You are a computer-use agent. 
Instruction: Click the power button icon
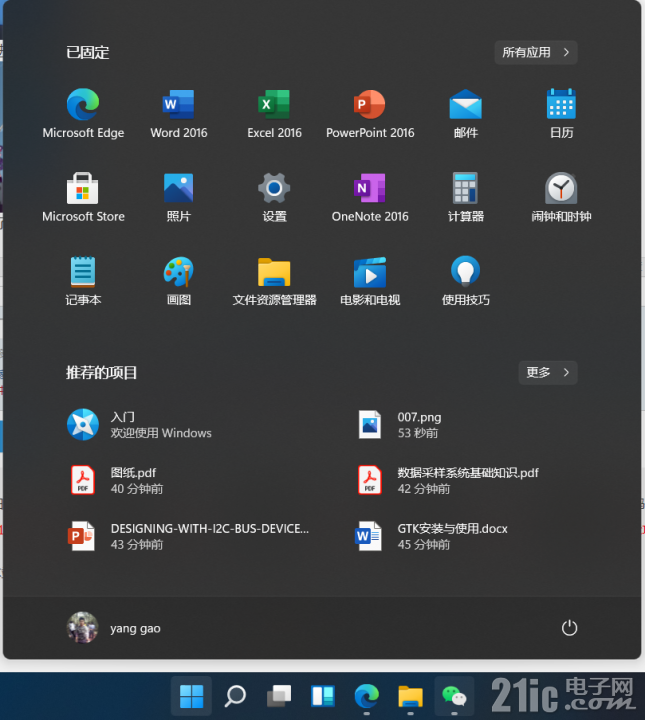pos(569,628)
